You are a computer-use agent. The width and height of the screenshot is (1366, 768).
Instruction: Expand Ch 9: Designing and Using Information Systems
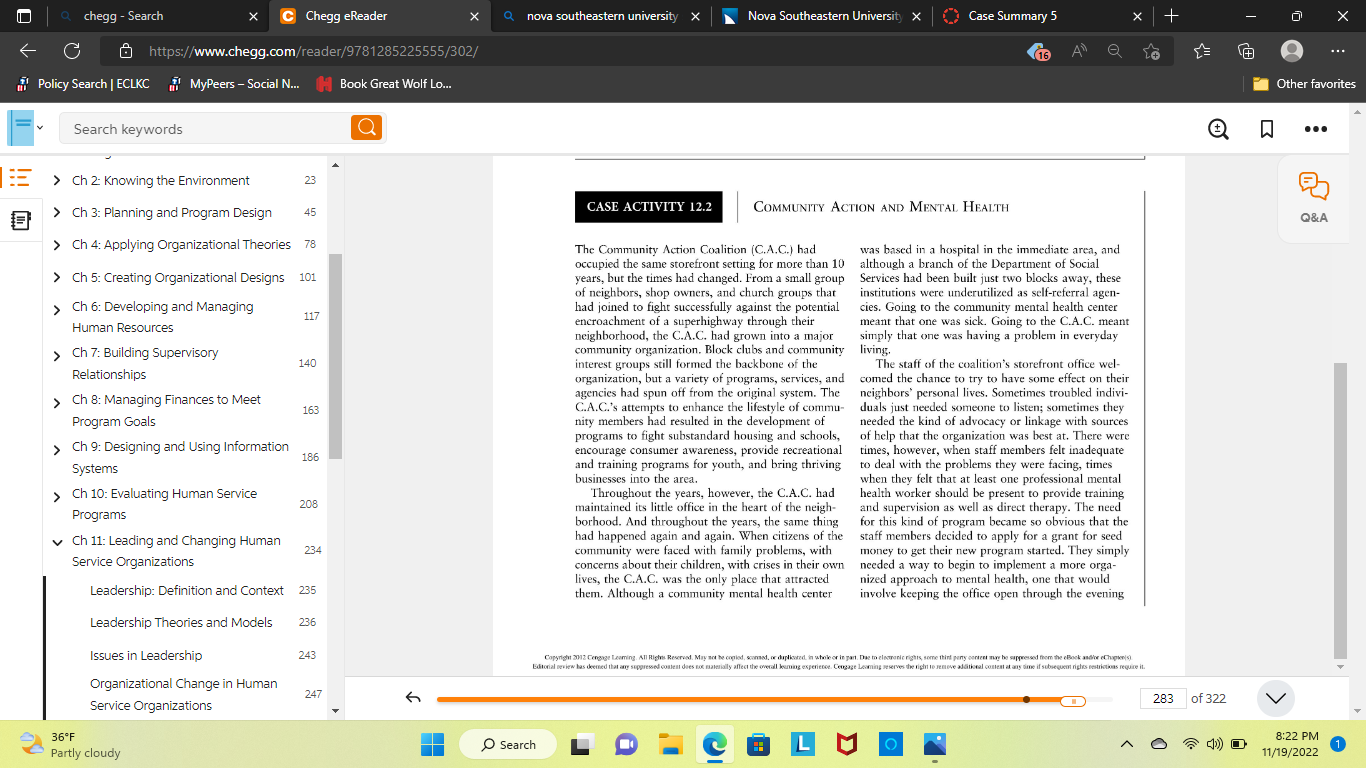pyautogui.click(x=57, y=449)
